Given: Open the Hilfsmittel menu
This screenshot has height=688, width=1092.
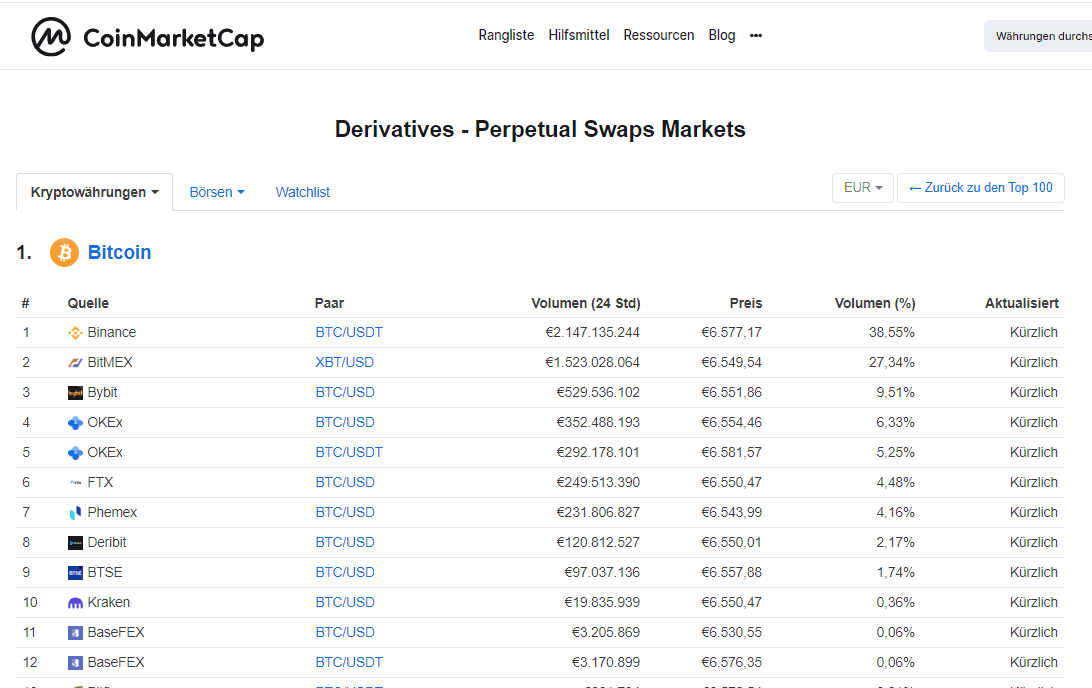Looking at the screenshot, I should click(579, 35).
